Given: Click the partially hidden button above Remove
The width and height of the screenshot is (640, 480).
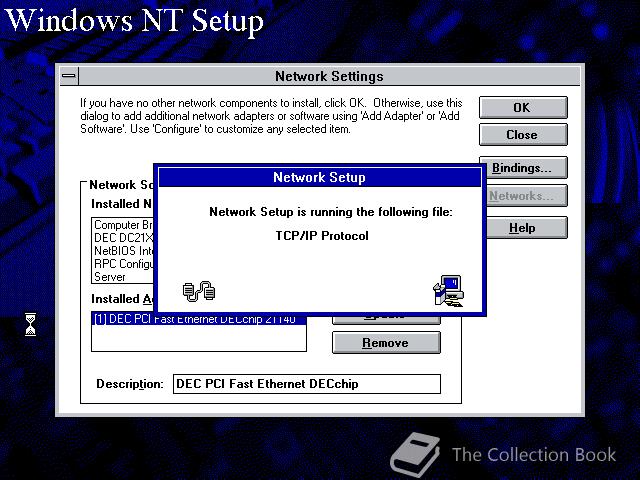Looking at the screenshot, I should click(x=386, y=320).
